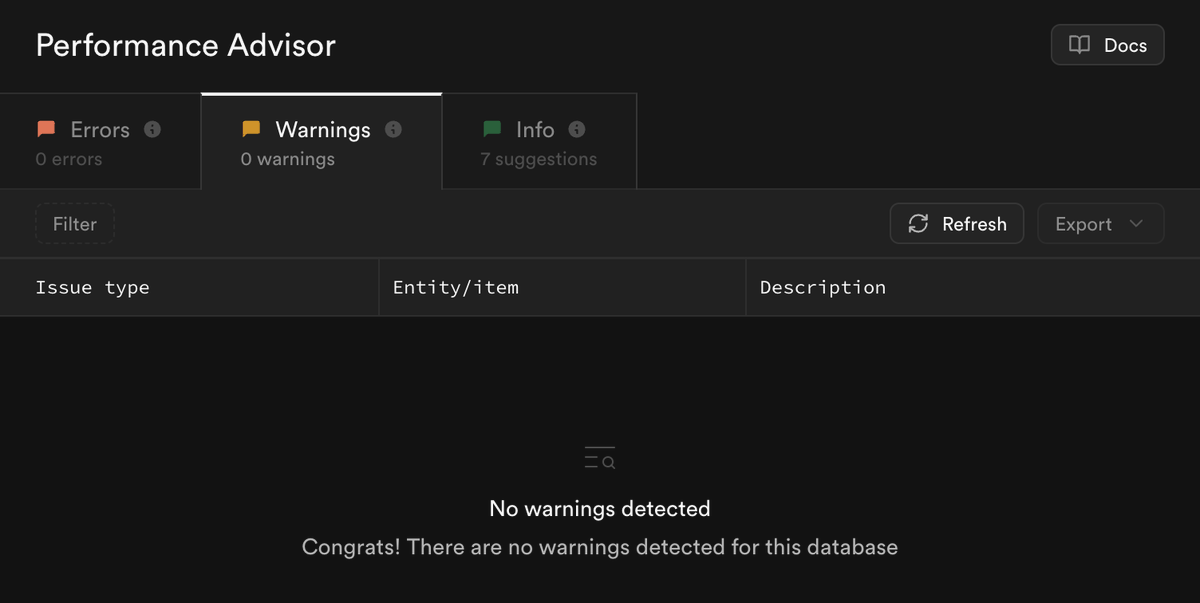Click the '0 errors' count text
1200x603 pixels.
(69, 159)
